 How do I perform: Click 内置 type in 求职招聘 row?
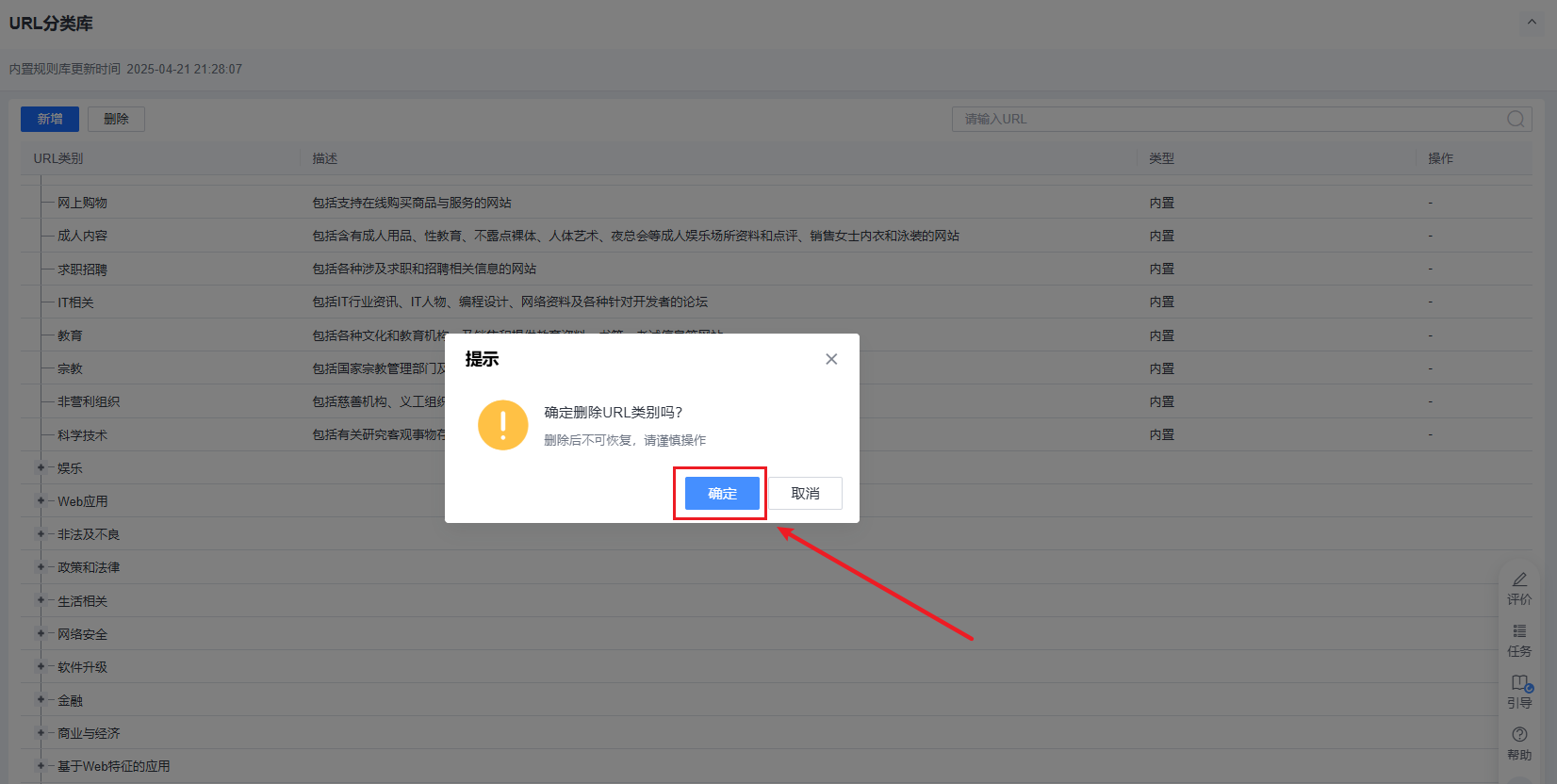coord(1161,269)
